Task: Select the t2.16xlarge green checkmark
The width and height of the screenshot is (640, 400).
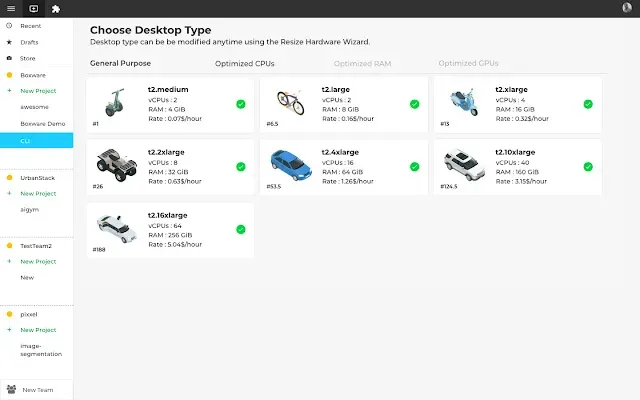Action: pos(241,229)
